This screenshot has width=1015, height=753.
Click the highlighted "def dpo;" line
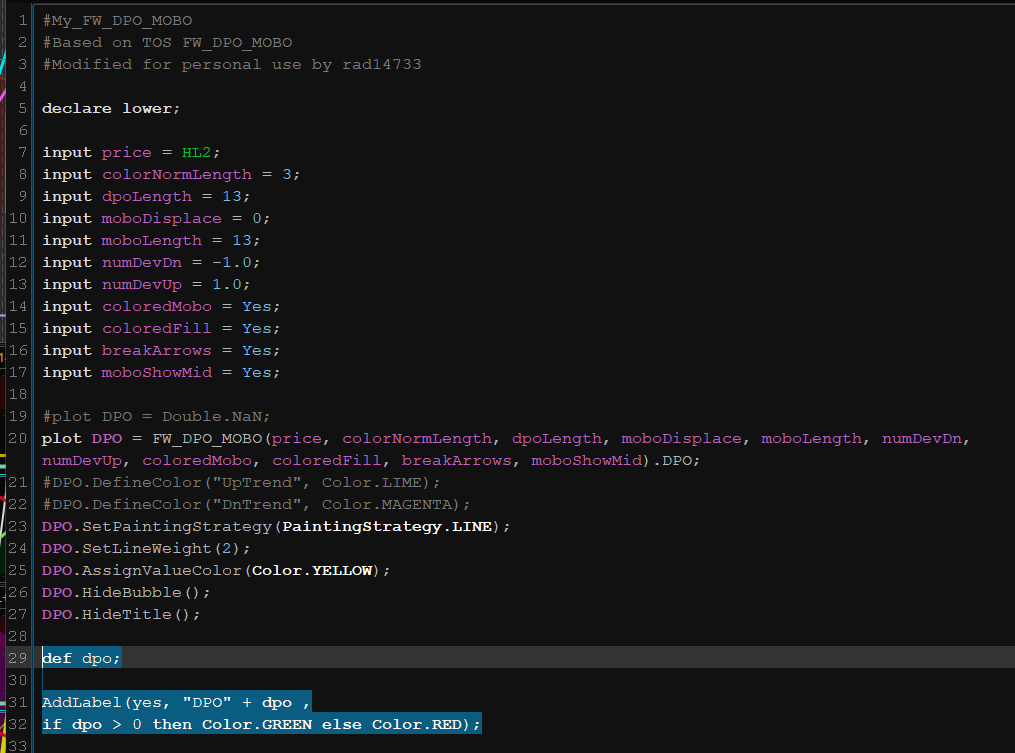pyautogui.click(x=81, y=658)
